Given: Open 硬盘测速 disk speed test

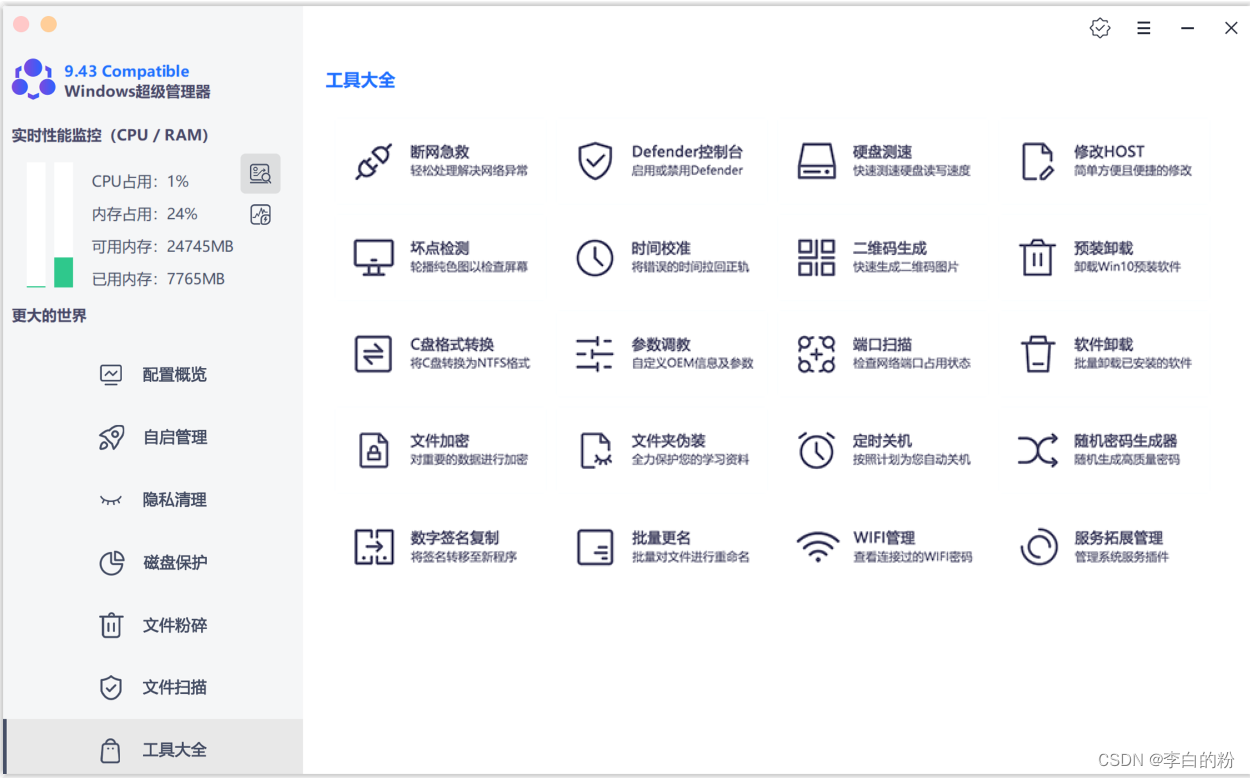Looking at the screenshot, I should tap(880, 159).
